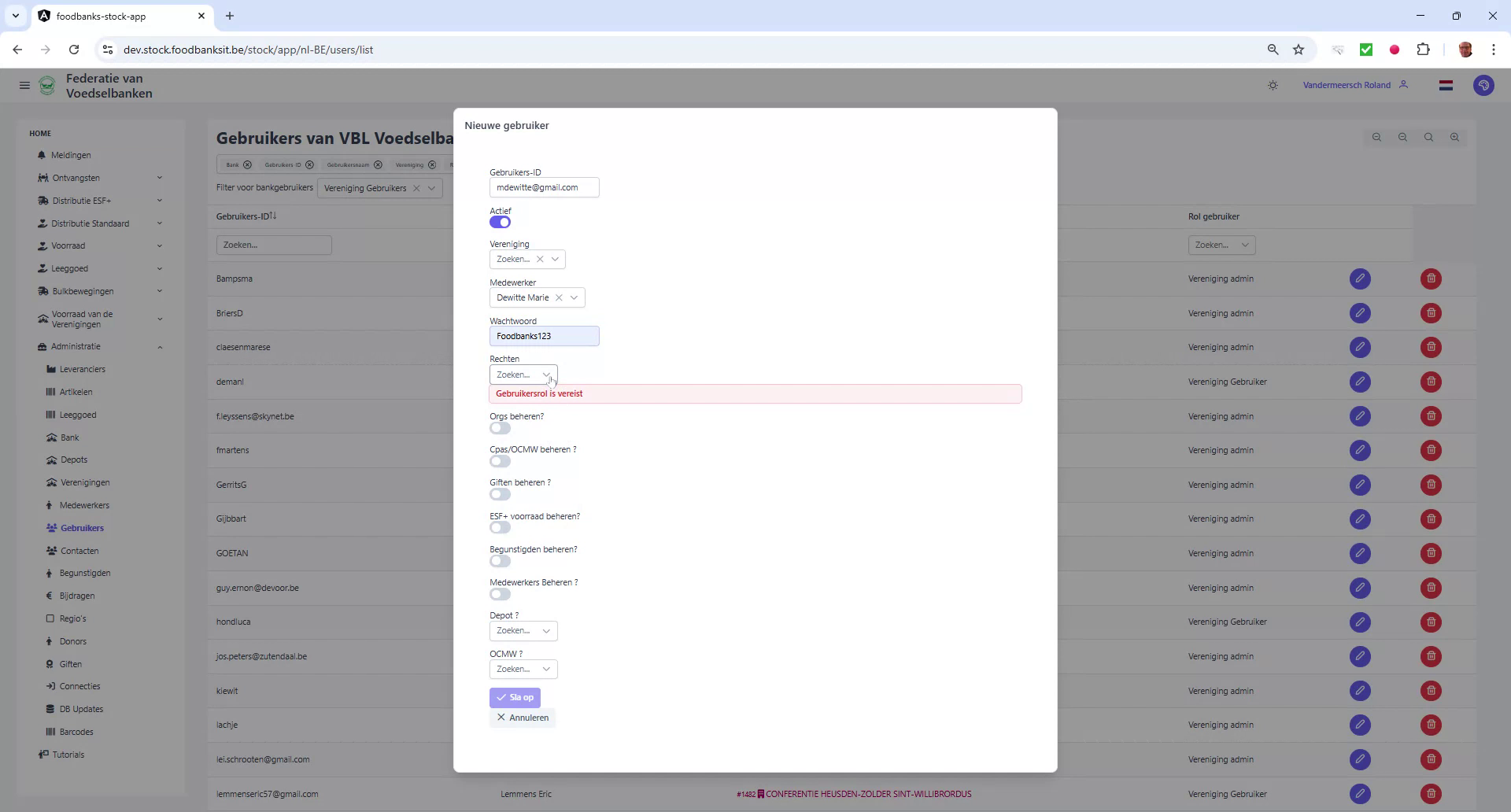The width and height of the screenshot is (1511, 812).
Task: Select Gebruikers in the sidebar
Action: (x=82, y=527)
